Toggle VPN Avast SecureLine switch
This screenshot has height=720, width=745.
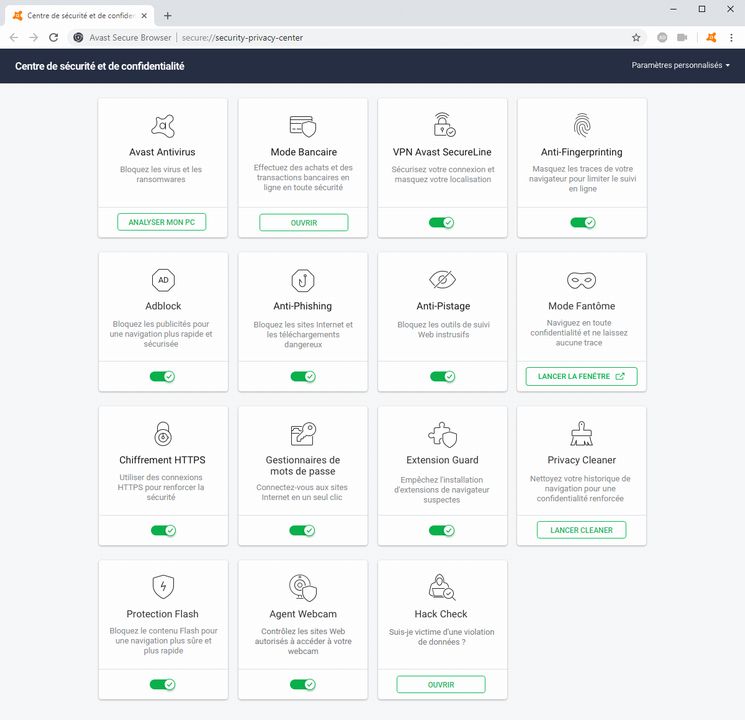(442, 222)
